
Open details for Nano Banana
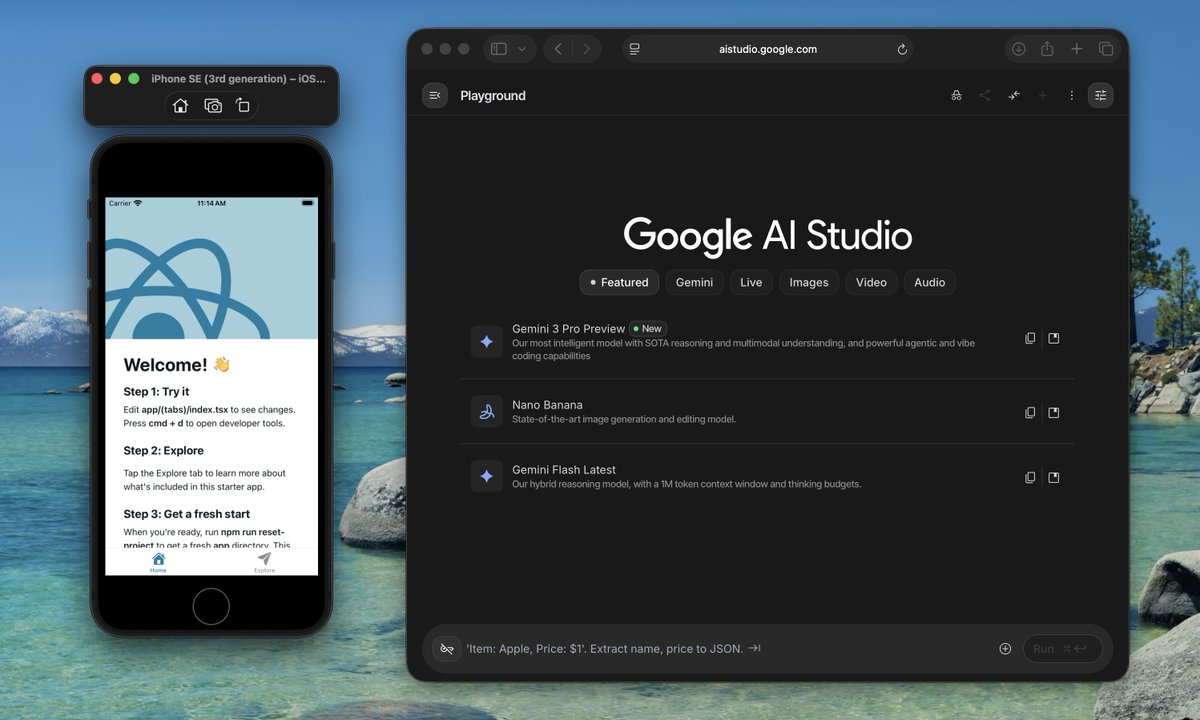[x=1054, y=412]
